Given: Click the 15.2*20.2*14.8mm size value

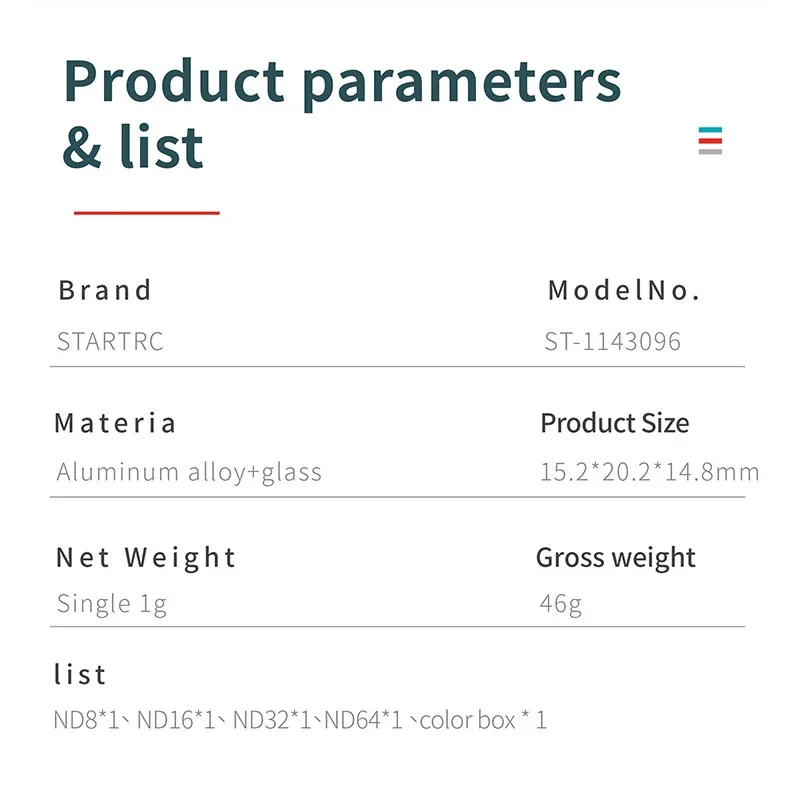Looking at the screenshot, I should (649, 472).
